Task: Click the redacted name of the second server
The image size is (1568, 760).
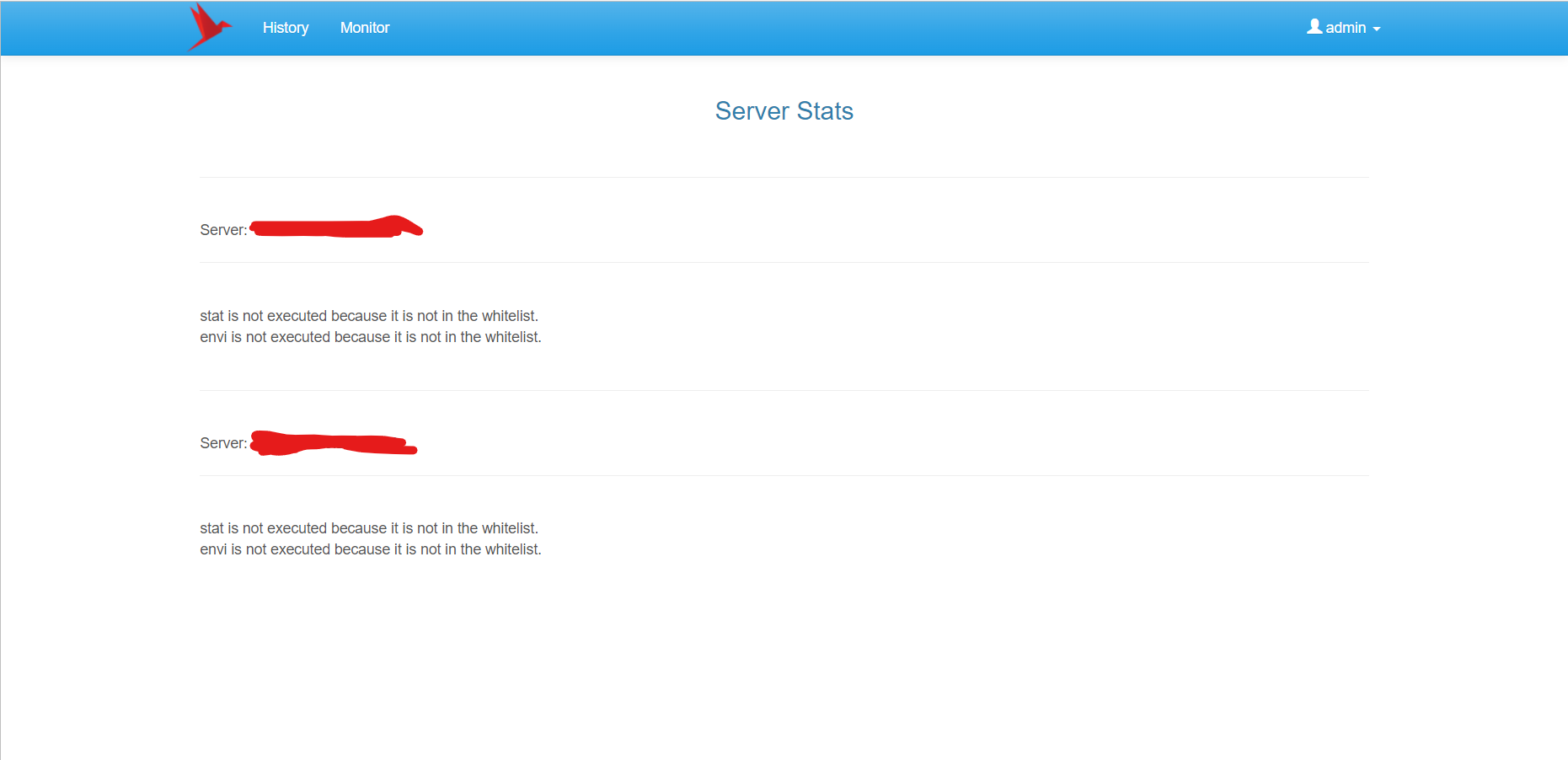Action: pyautogui.click(x=333, y=443)
